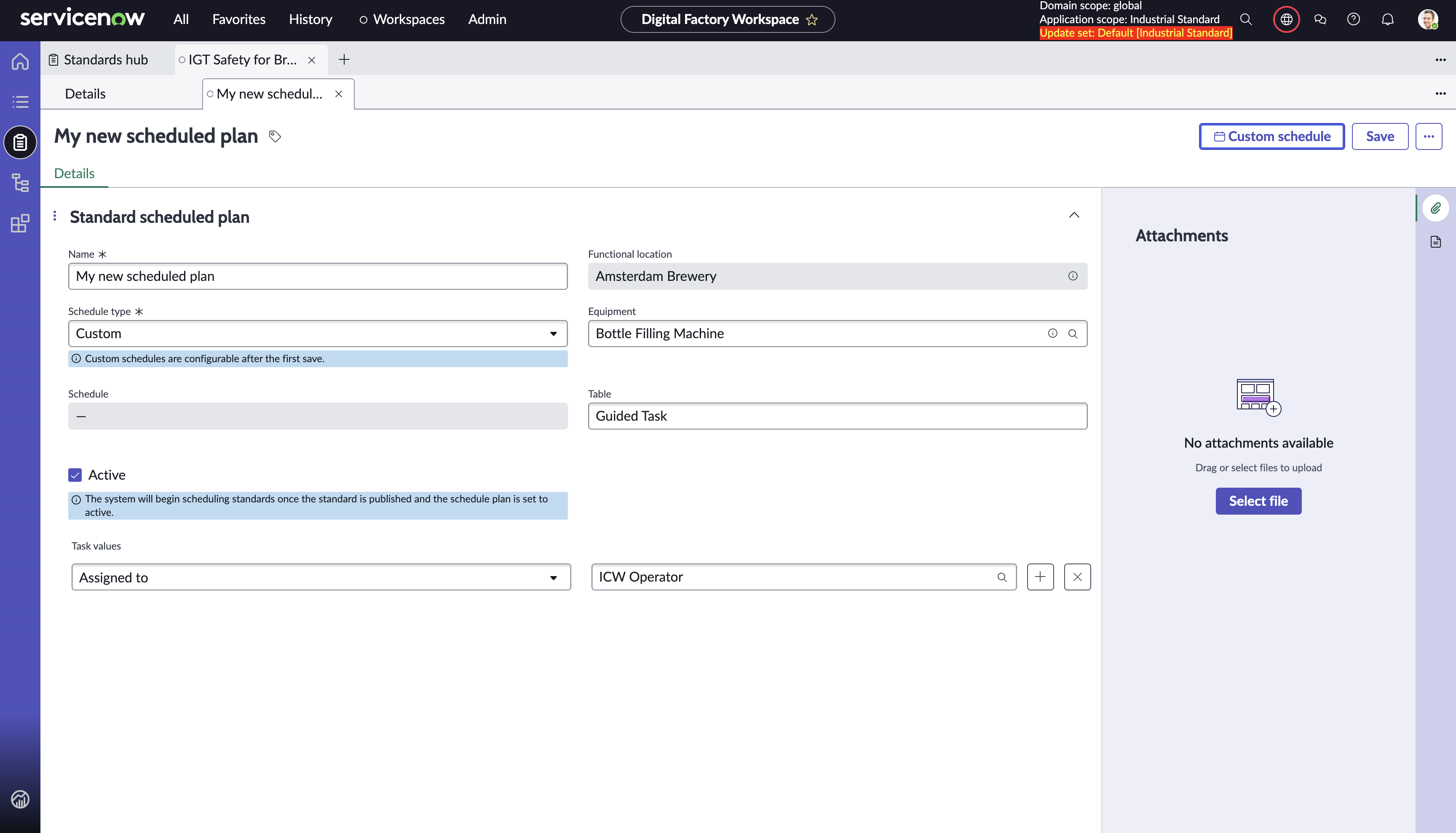Collapse the Standard scheduled plan section
The height and width of the screenshot is (833, 1456).
tap(1074, 215)
